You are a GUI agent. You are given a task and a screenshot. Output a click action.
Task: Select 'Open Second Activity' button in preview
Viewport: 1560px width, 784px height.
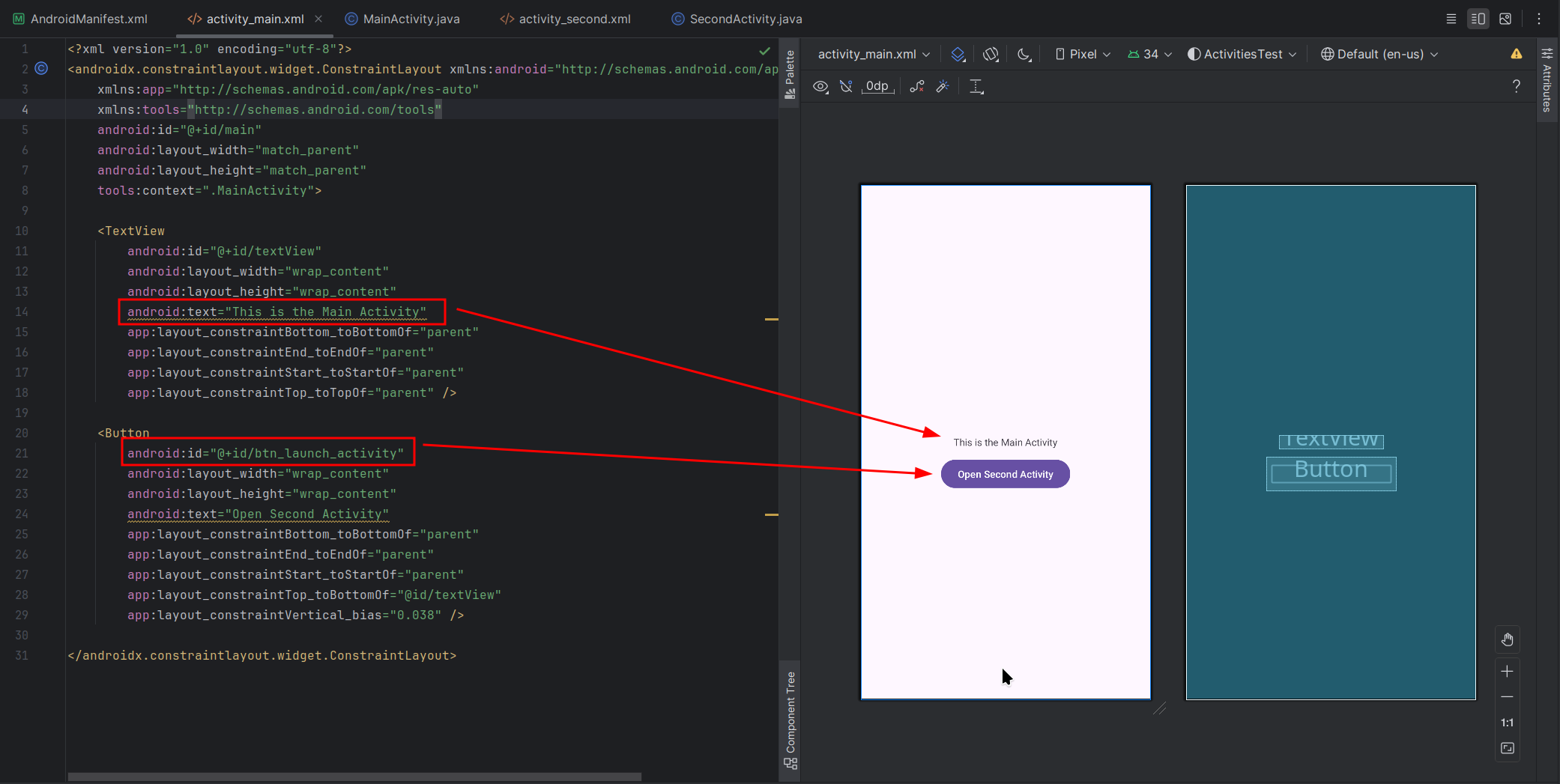point(1005,474)
